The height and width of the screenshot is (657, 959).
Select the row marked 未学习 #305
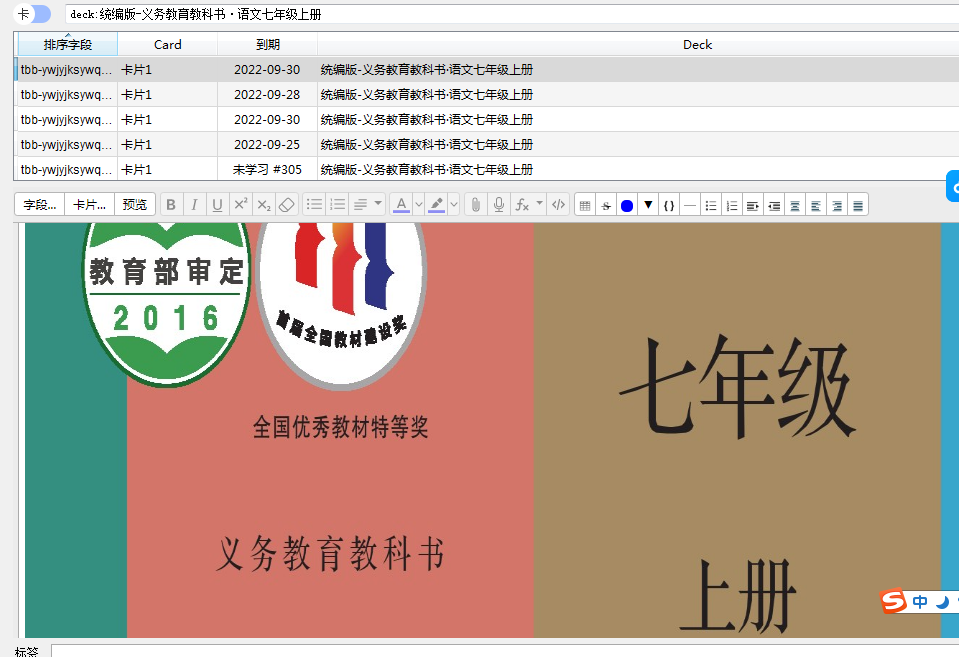486,169
